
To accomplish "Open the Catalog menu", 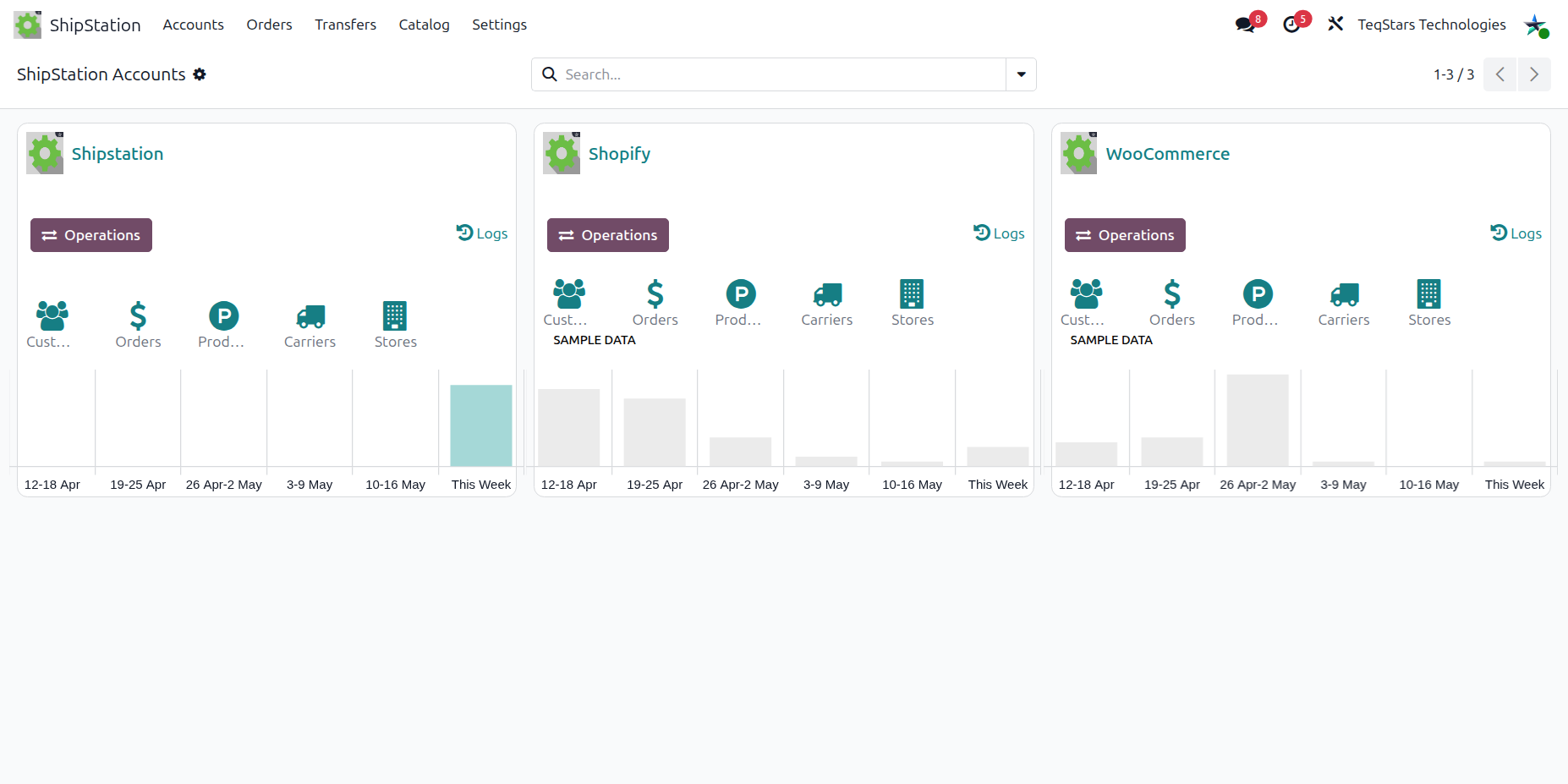I will 424,25.
